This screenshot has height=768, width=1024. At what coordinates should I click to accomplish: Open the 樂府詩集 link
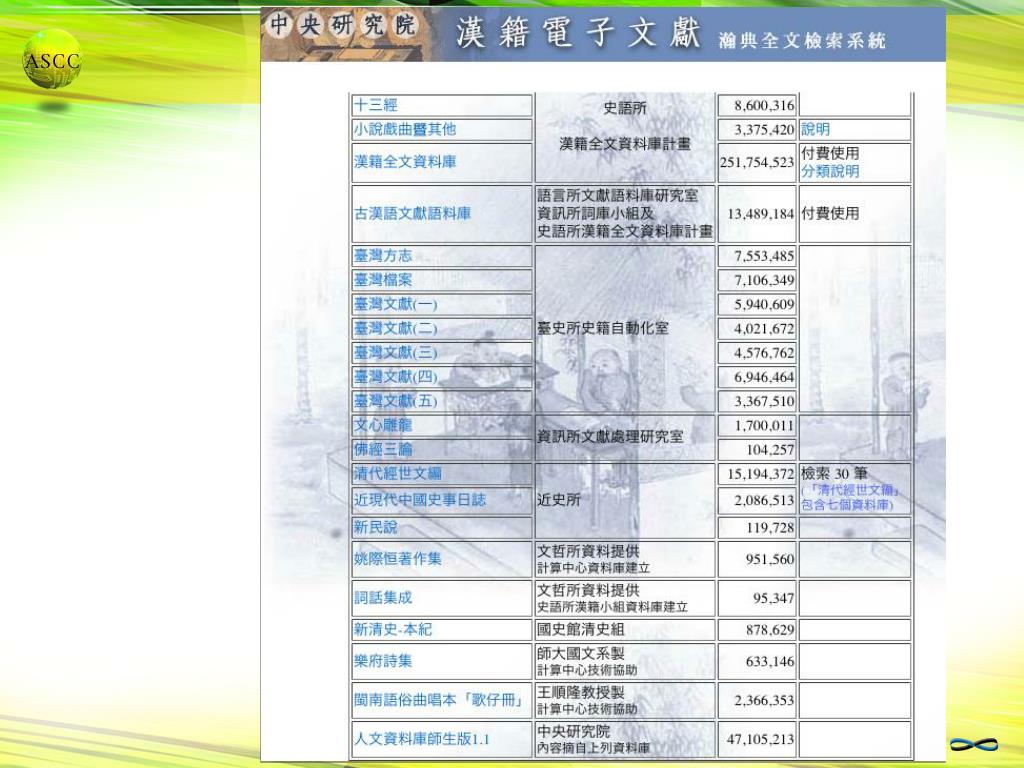383,661
